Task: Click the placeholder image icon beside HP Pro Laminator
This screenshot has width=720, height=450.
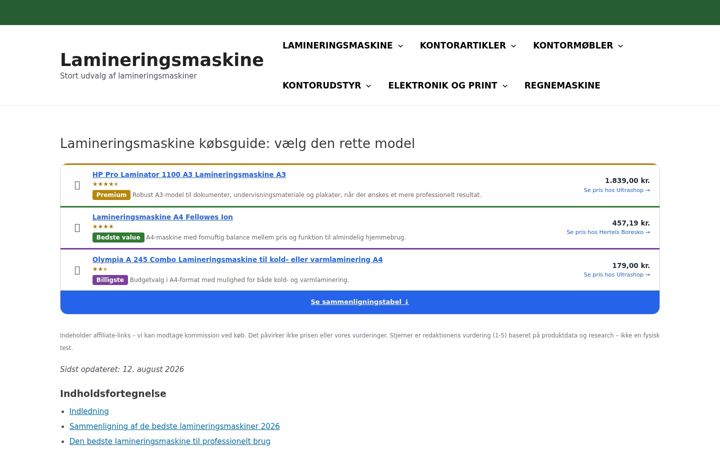Action: (77, 185)
